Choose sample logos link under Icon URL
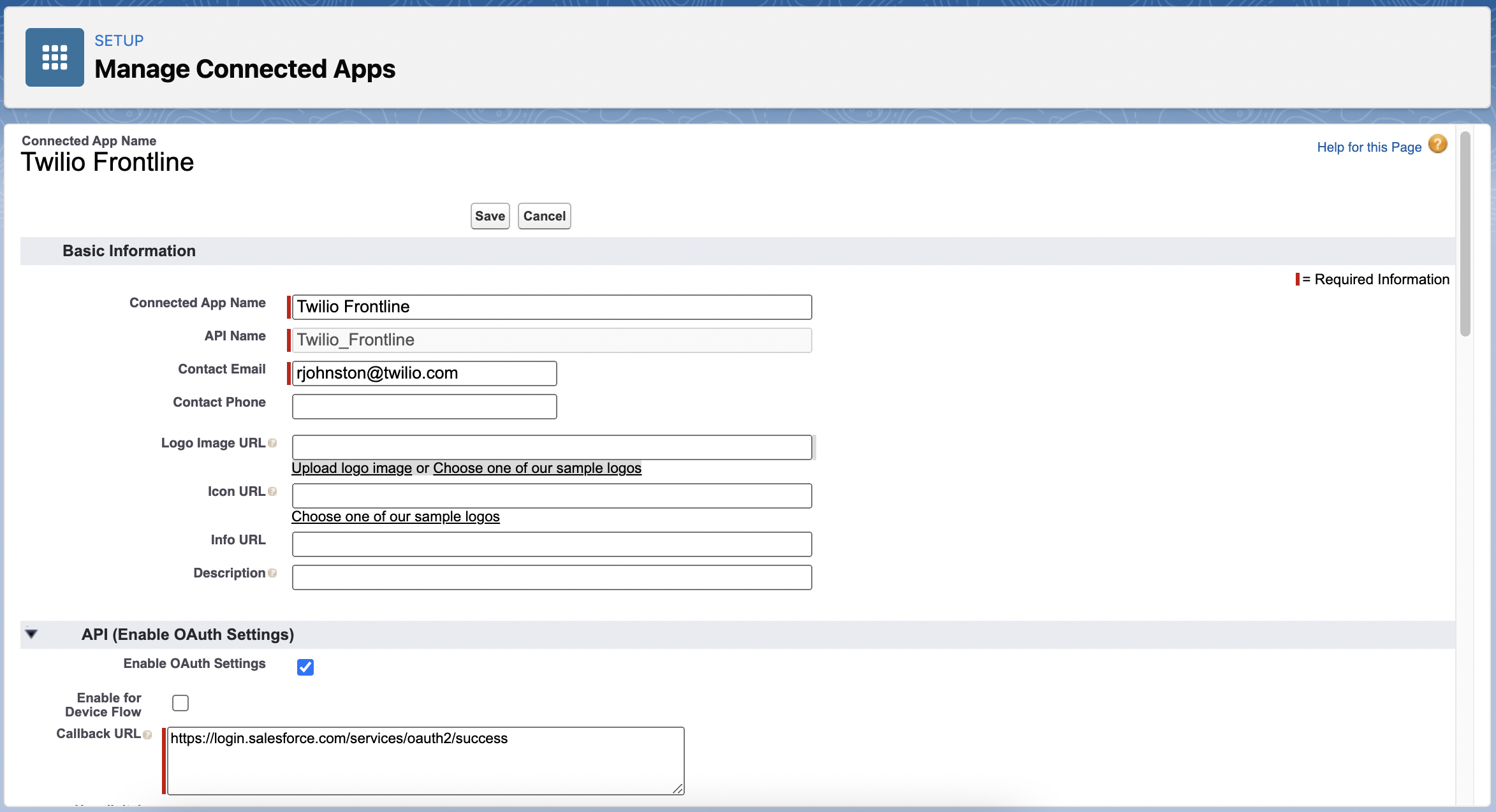 tap(395, 517)
